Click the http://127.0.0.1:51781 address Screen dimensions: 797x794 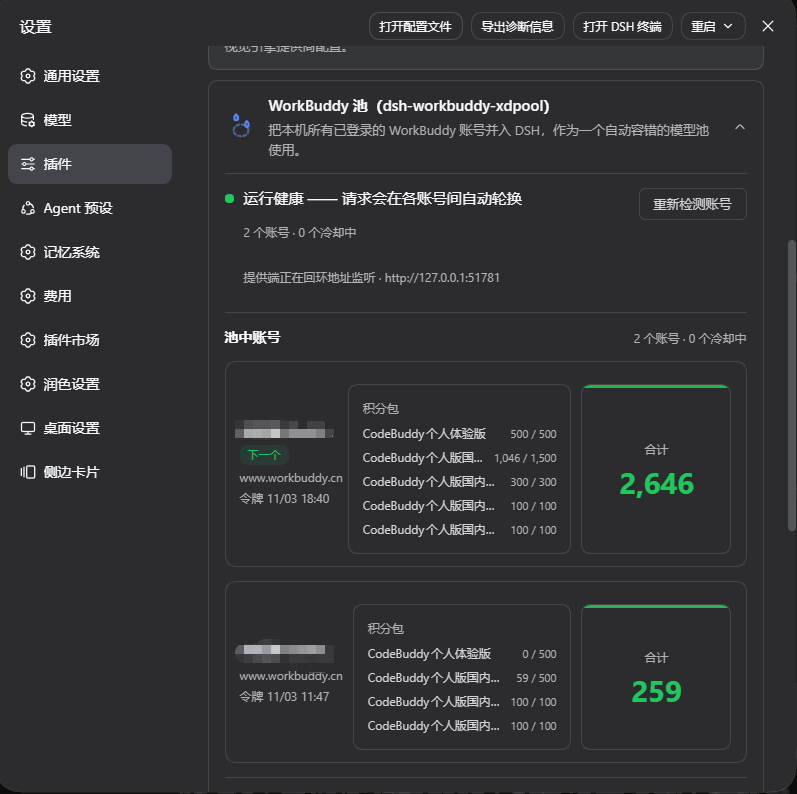442,278
